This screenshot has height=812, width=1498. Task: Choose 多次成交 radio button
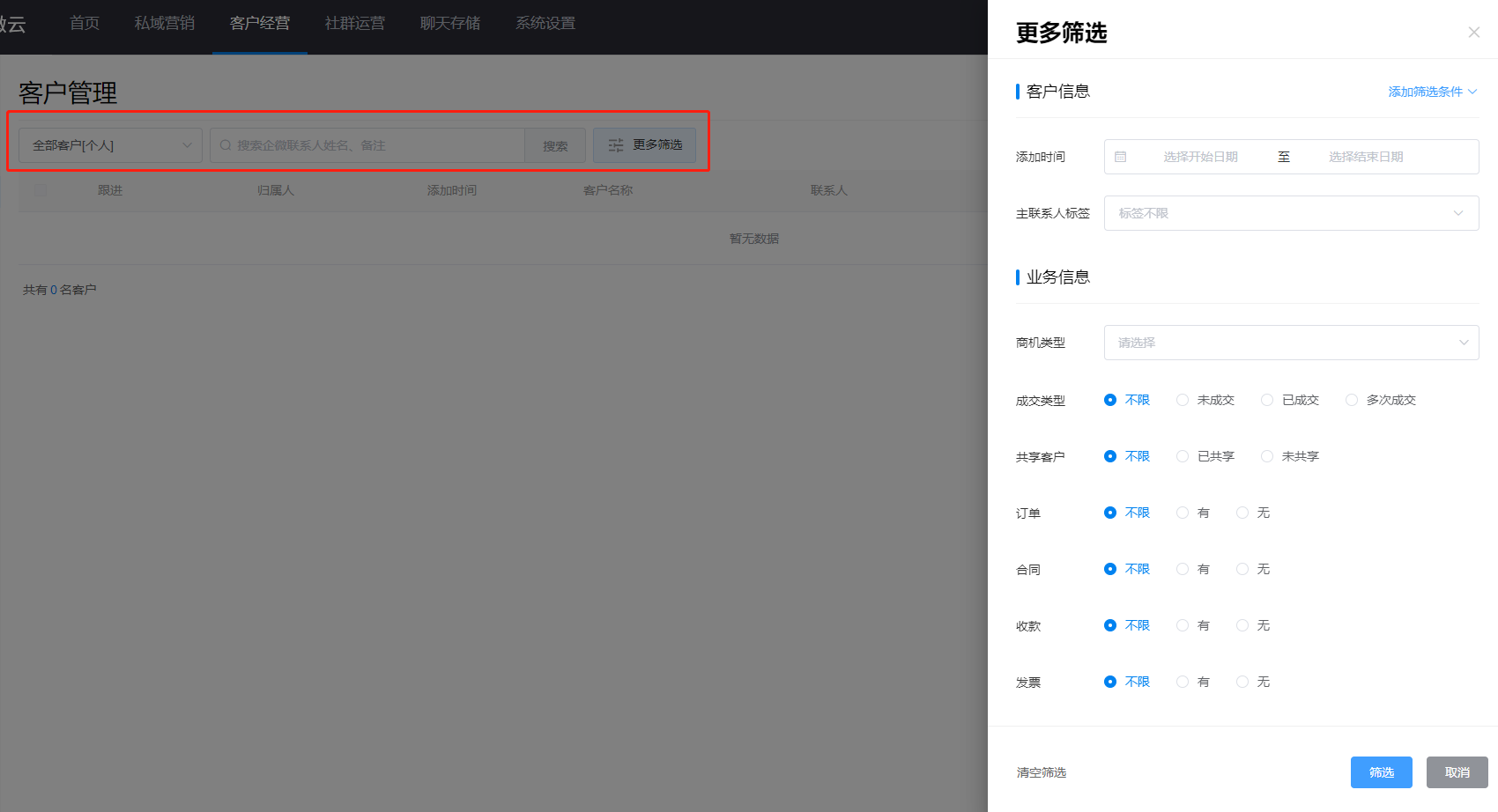click(x=1352, y=400)
